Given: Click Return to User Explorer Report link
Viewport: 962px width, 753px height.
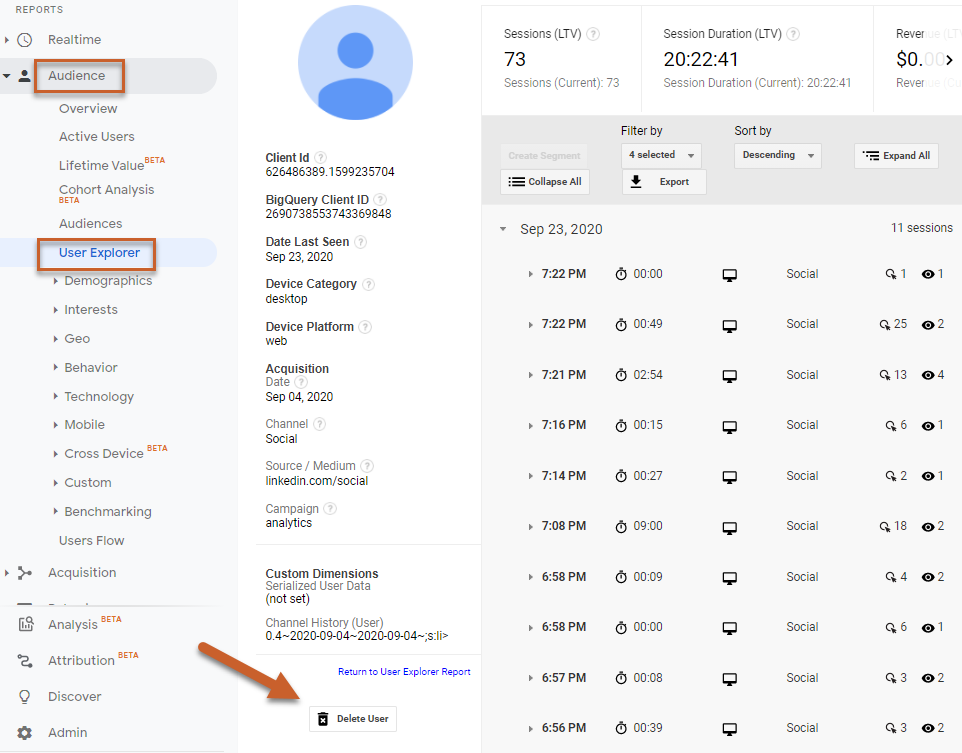Looking at the screenshot, I should pyautogui.click(x=404, y=672).
